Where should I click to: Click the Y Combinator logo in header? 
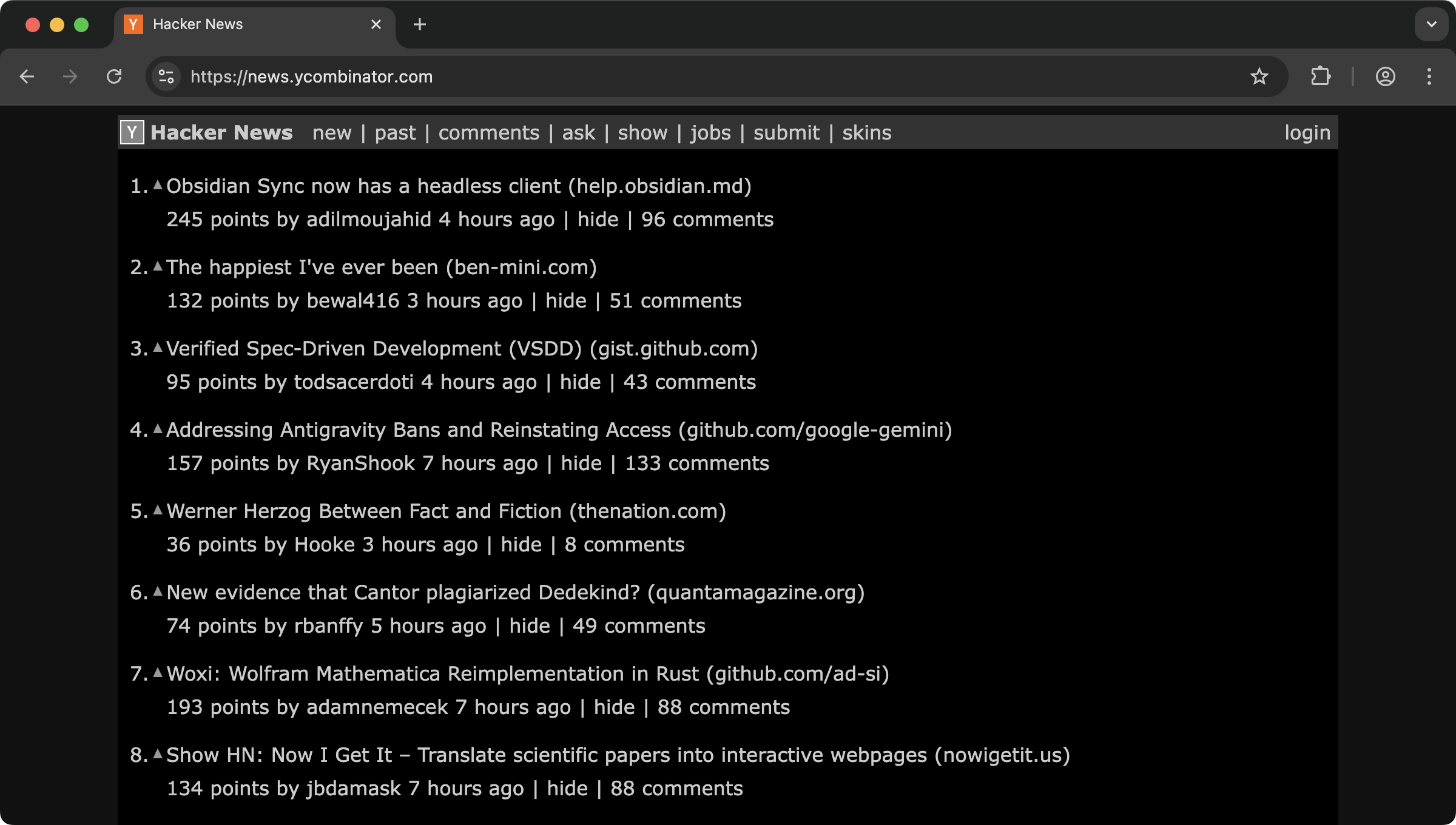(x=132, y=132)
